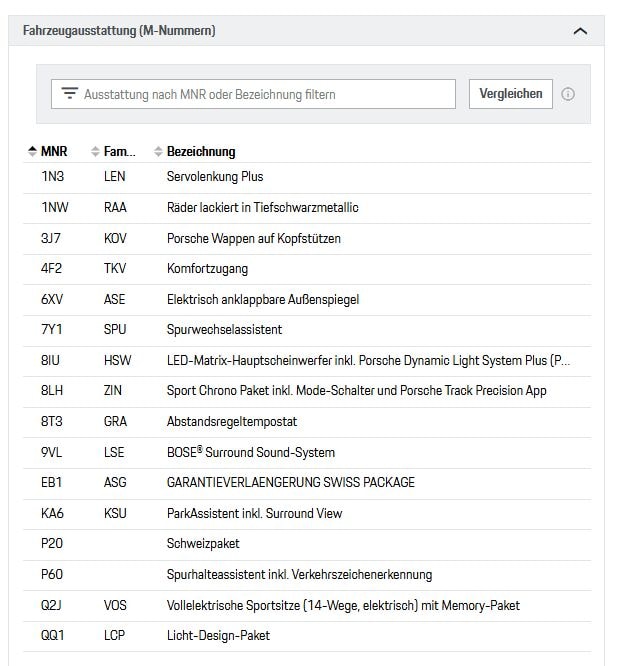The height and width of the screenshot is (666, 628).
Task: Select the Komfortzugang entry
Action: 207,269
